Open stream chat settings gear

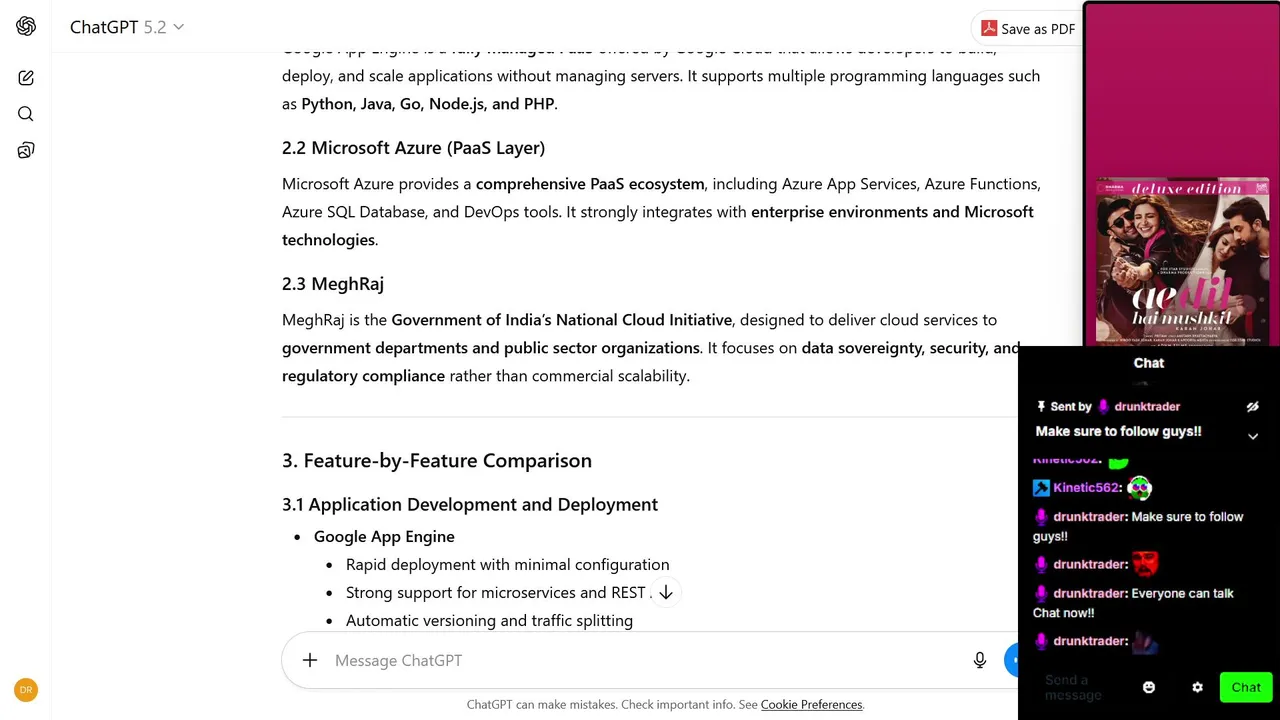1197,687
